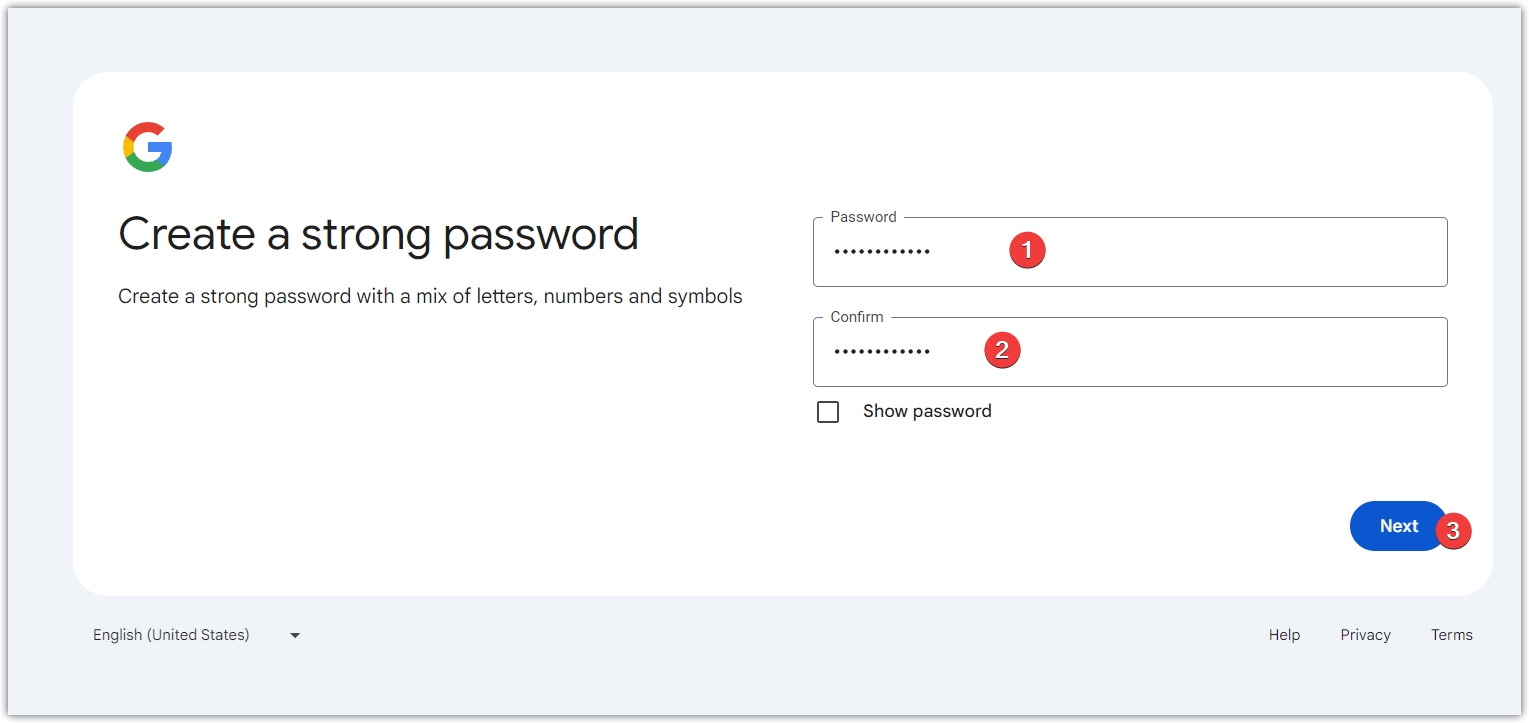Click the "Create a strong password" heading

click(x=378, y=234)
